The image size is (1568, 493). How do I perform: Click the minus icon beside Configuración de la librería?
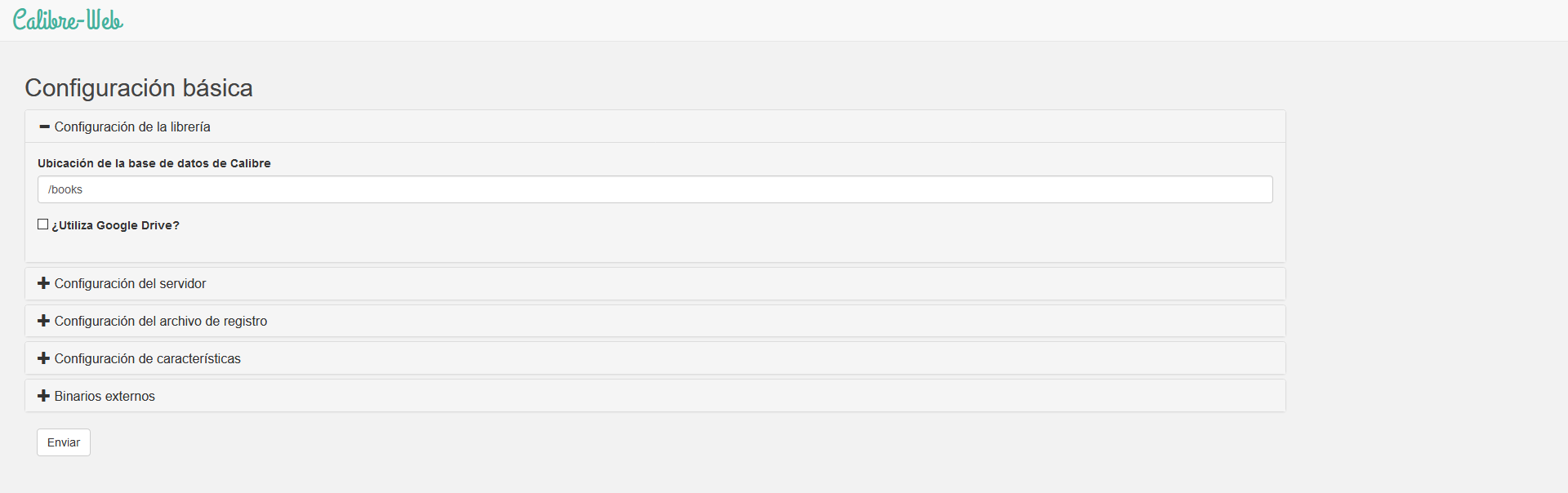(44, 127)
